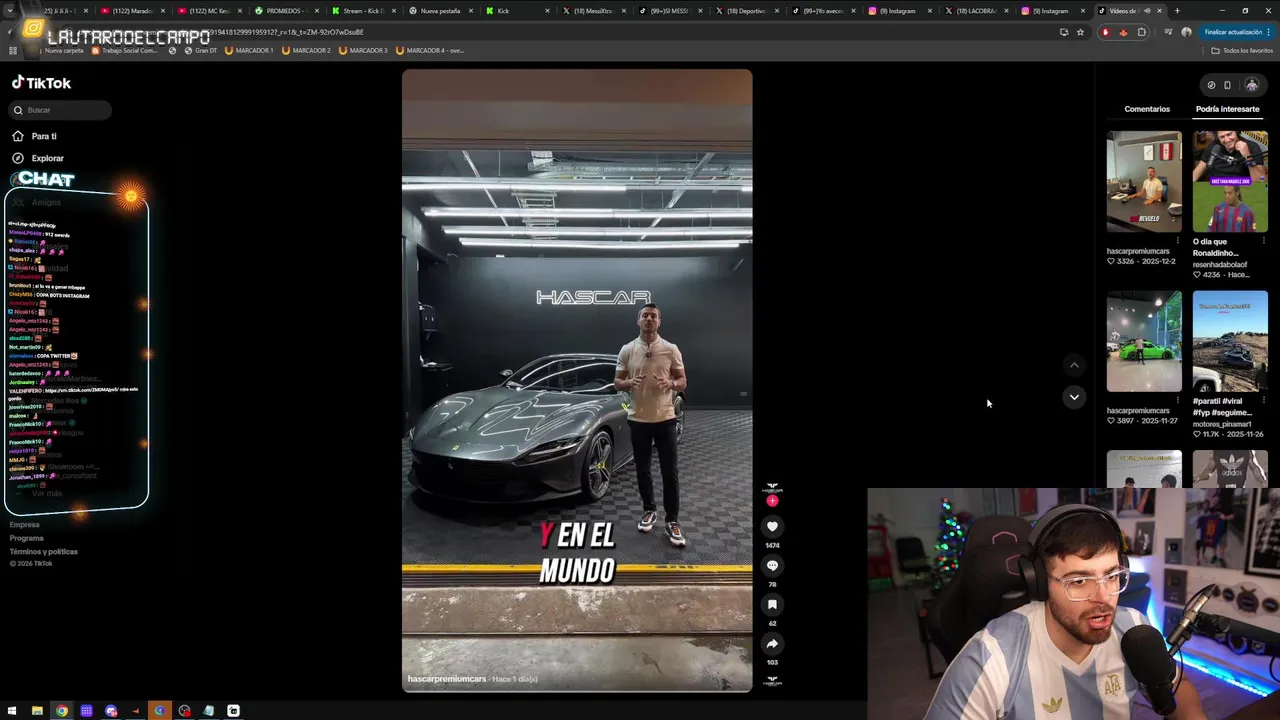Like the video with the heart icon
The height and width of the screenshot is (720, 1280).
coord(772,526)
